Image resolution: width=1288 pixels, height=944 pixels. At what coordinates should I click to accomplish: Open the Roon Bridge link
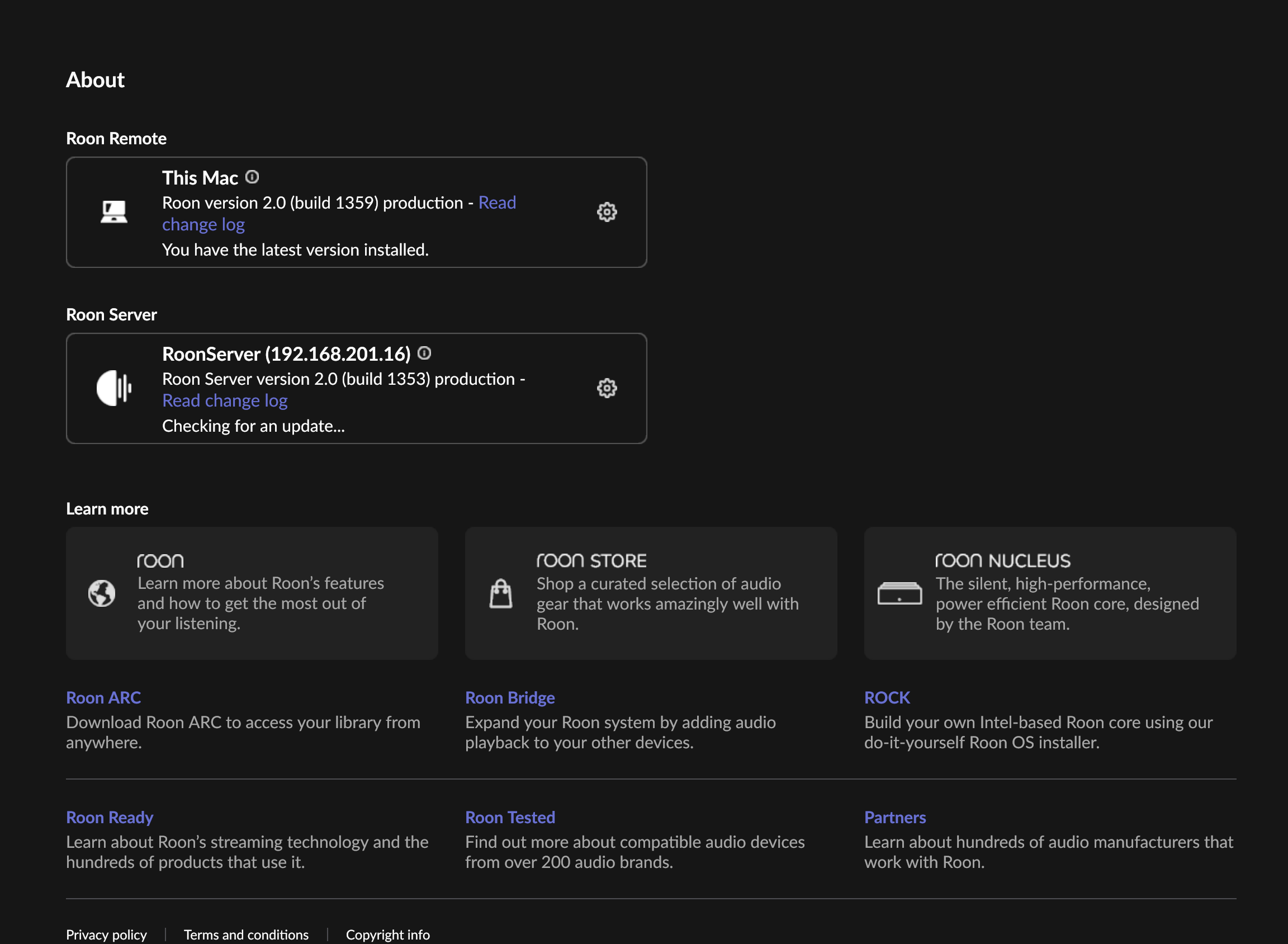[x=509, y=698]
